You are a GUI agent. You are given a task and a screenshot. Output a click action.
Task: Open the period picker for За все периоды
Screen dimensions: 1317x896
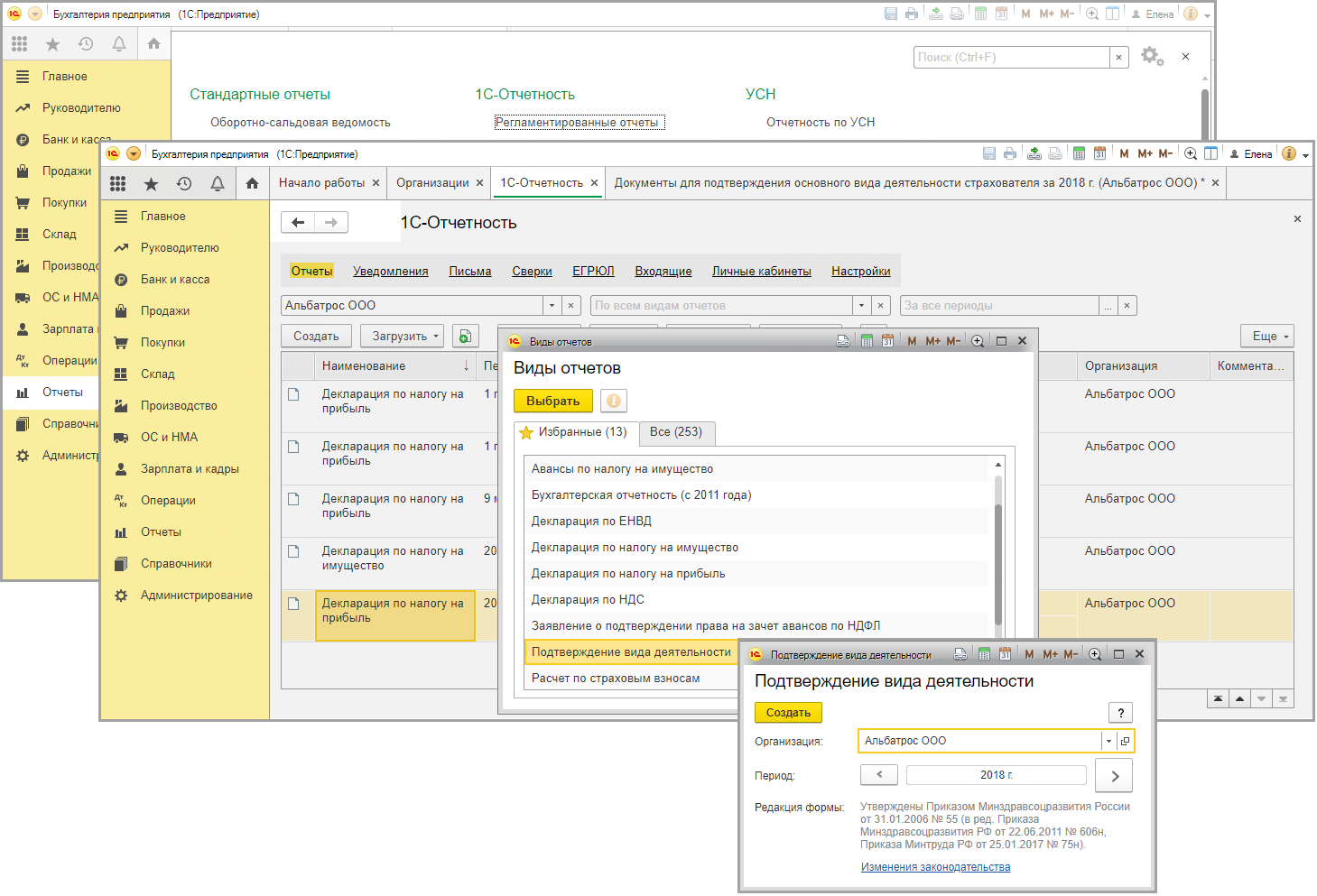(x=1108, y=306)
